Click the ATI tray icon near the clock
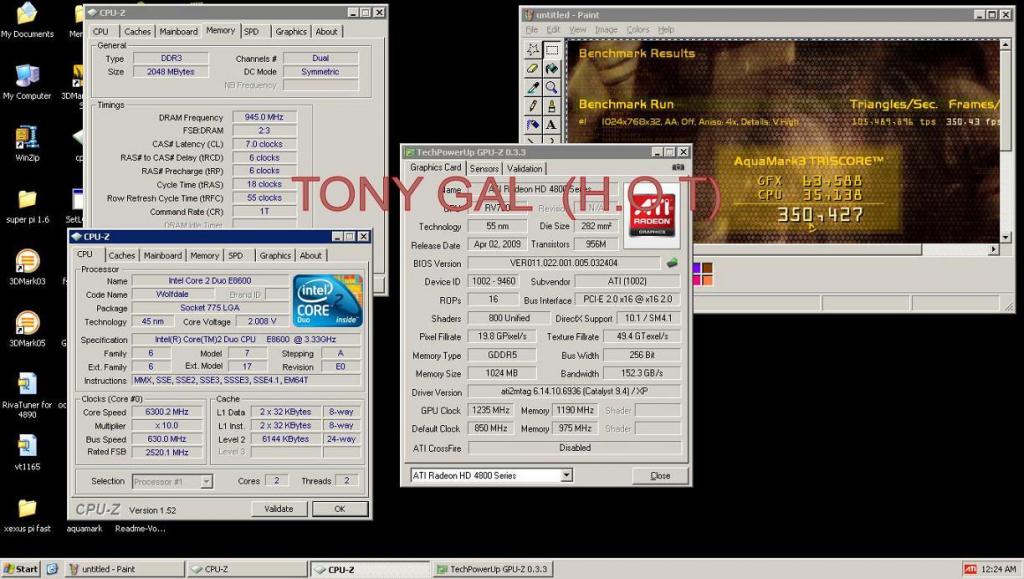 point(970,569)
